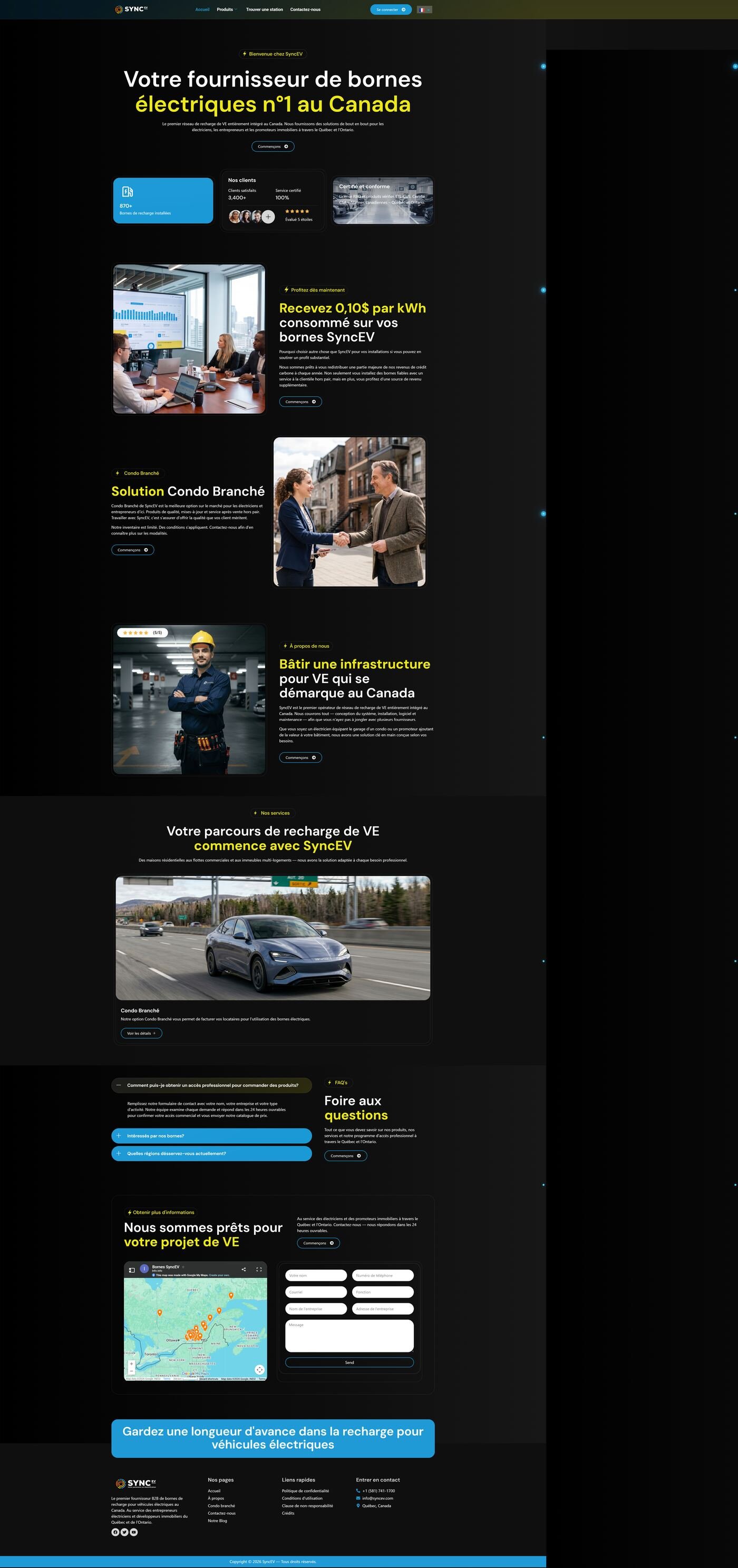Open the Accueil nav item
738x1568 pixels.
point(202,9)
